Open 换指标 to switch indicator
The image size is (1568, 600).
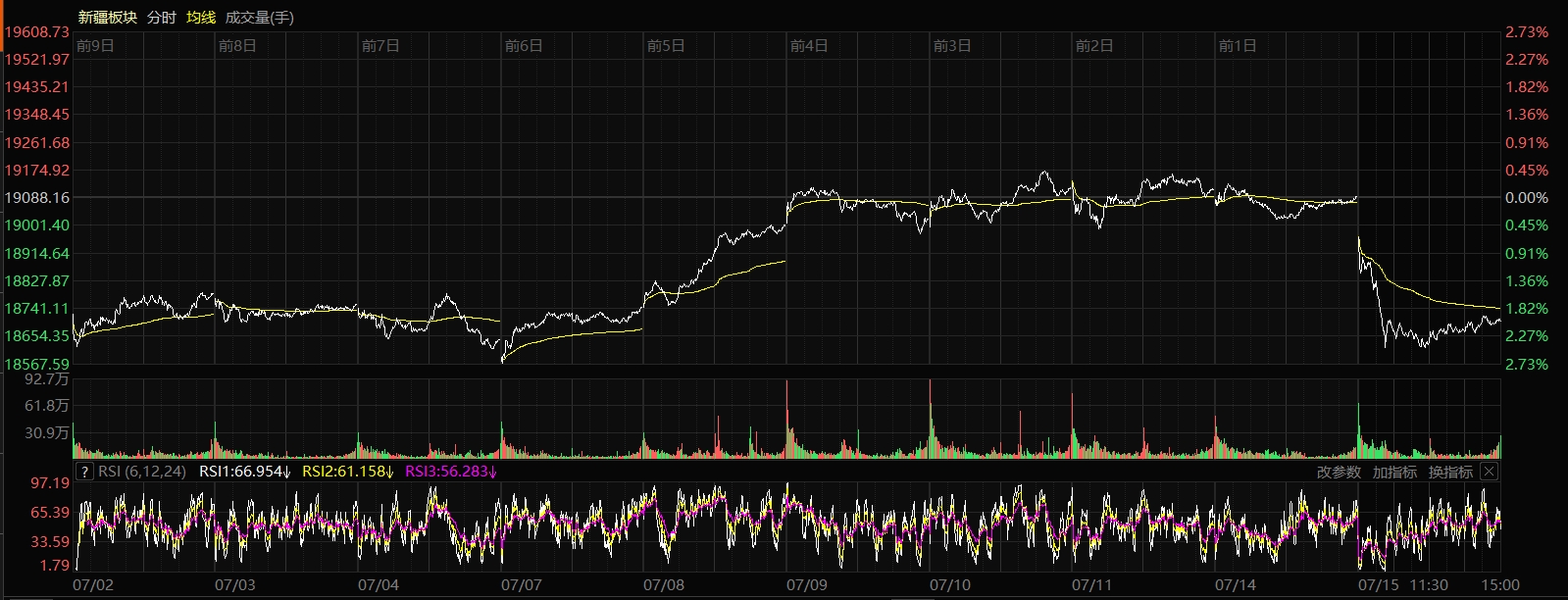point(1450,472)
